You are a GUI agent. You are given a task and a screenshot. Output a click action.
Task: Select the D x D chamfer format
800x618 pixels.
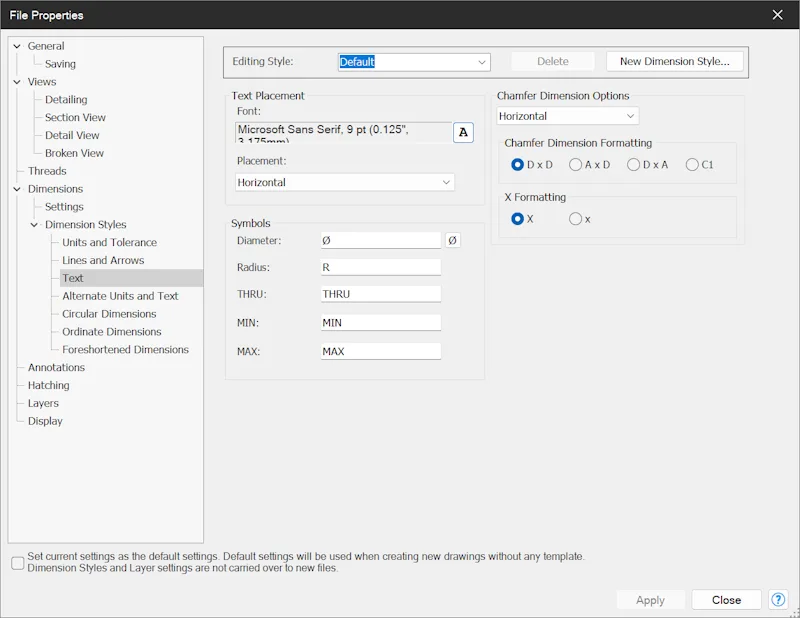pos(517,165)
